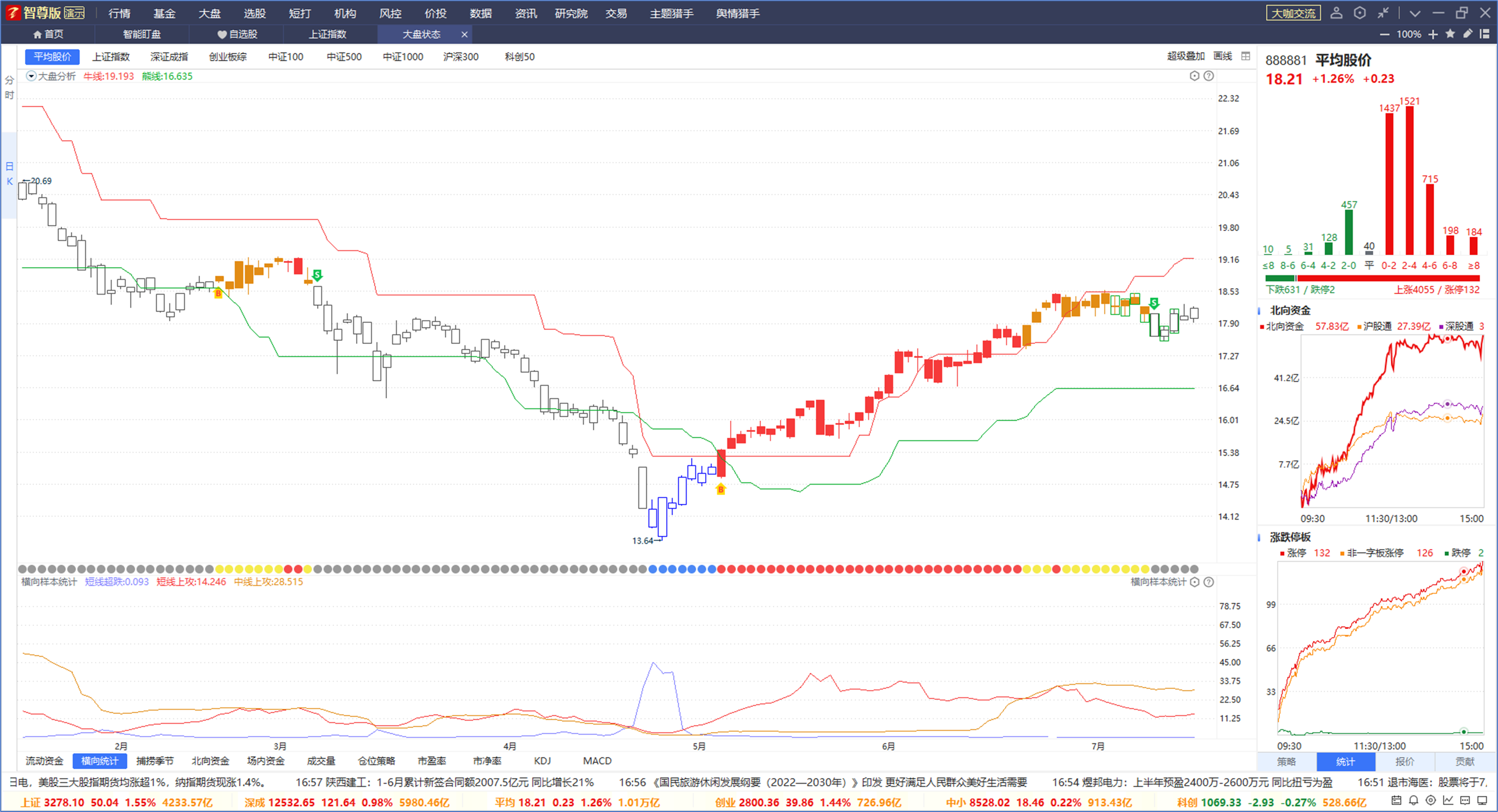Screen dimensions: 1498x812
Task: Select the 上证指数 index toggle below tabs
Action: coord(111,56)
